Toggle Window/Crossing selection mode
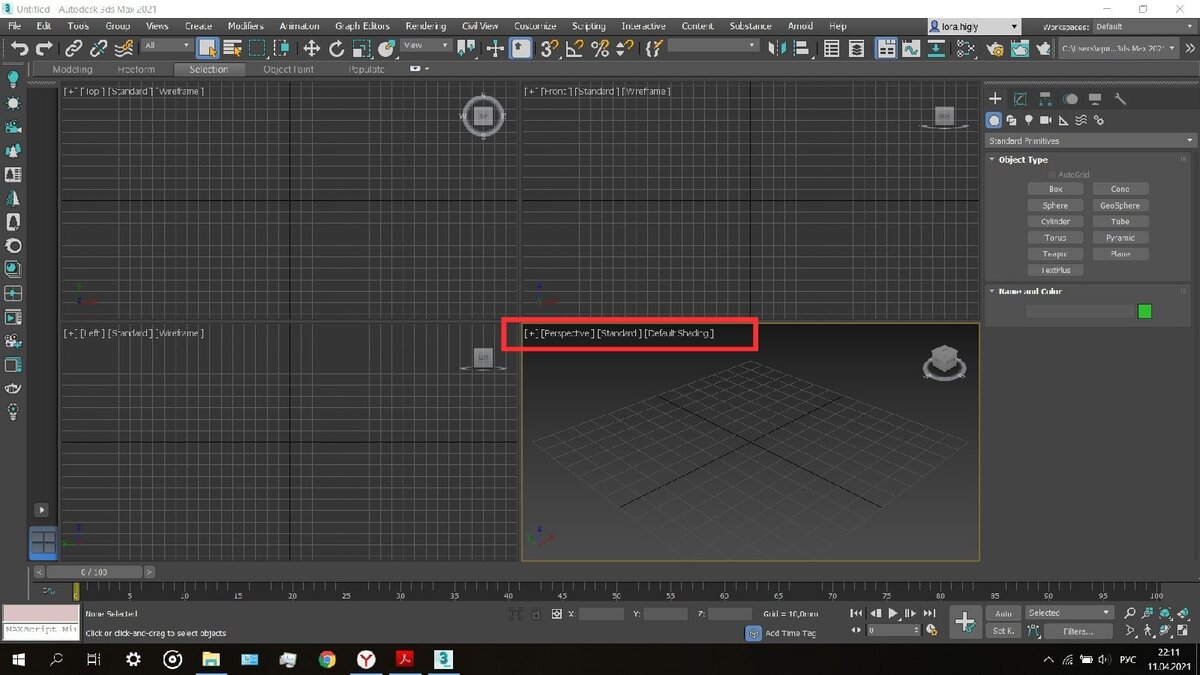Screen dimensions: 1200x675 tap(282, 47)
